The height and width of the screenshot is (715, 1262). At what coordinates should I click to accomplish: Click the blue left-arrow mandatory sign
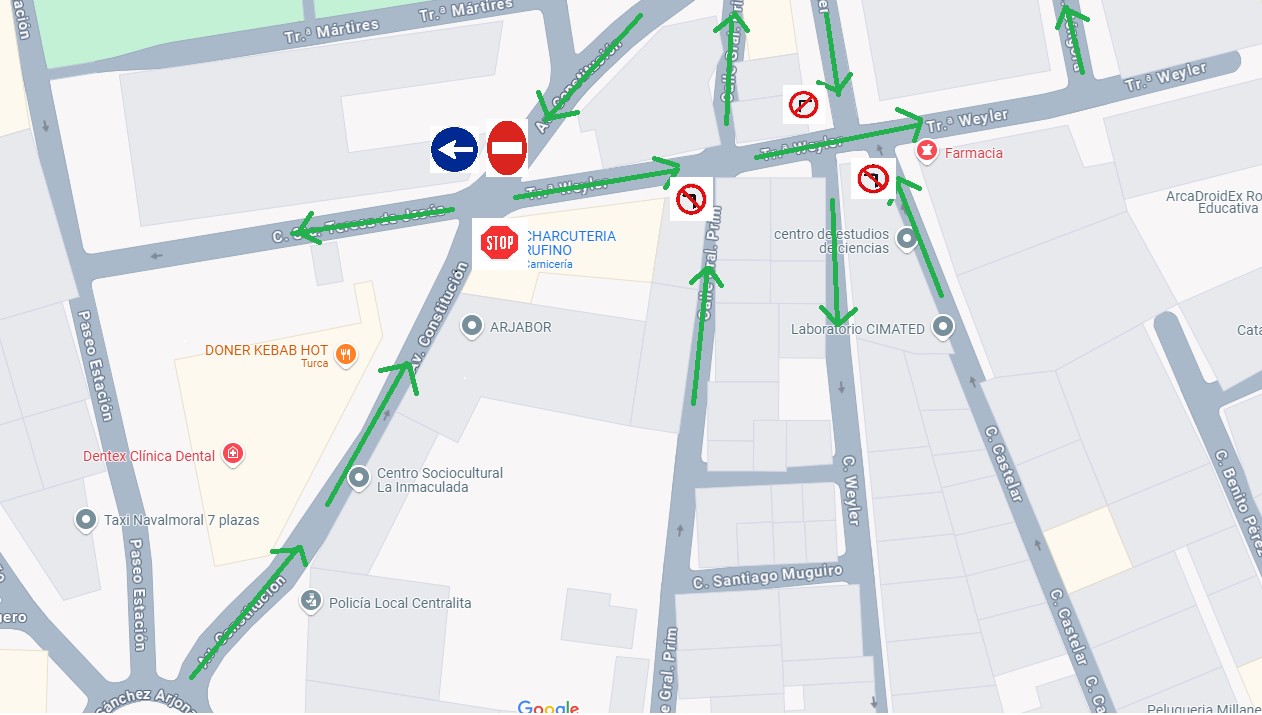[454, 150]
